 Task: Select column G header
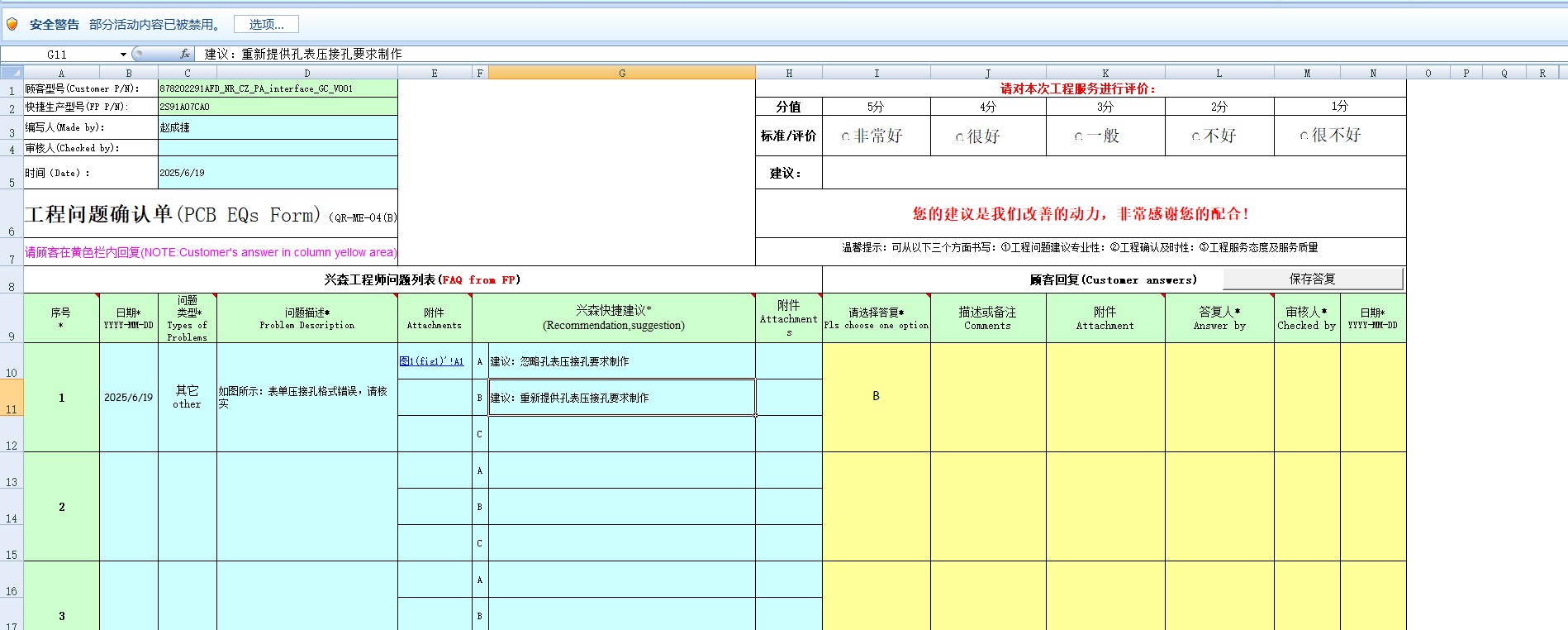coord(622,73)
